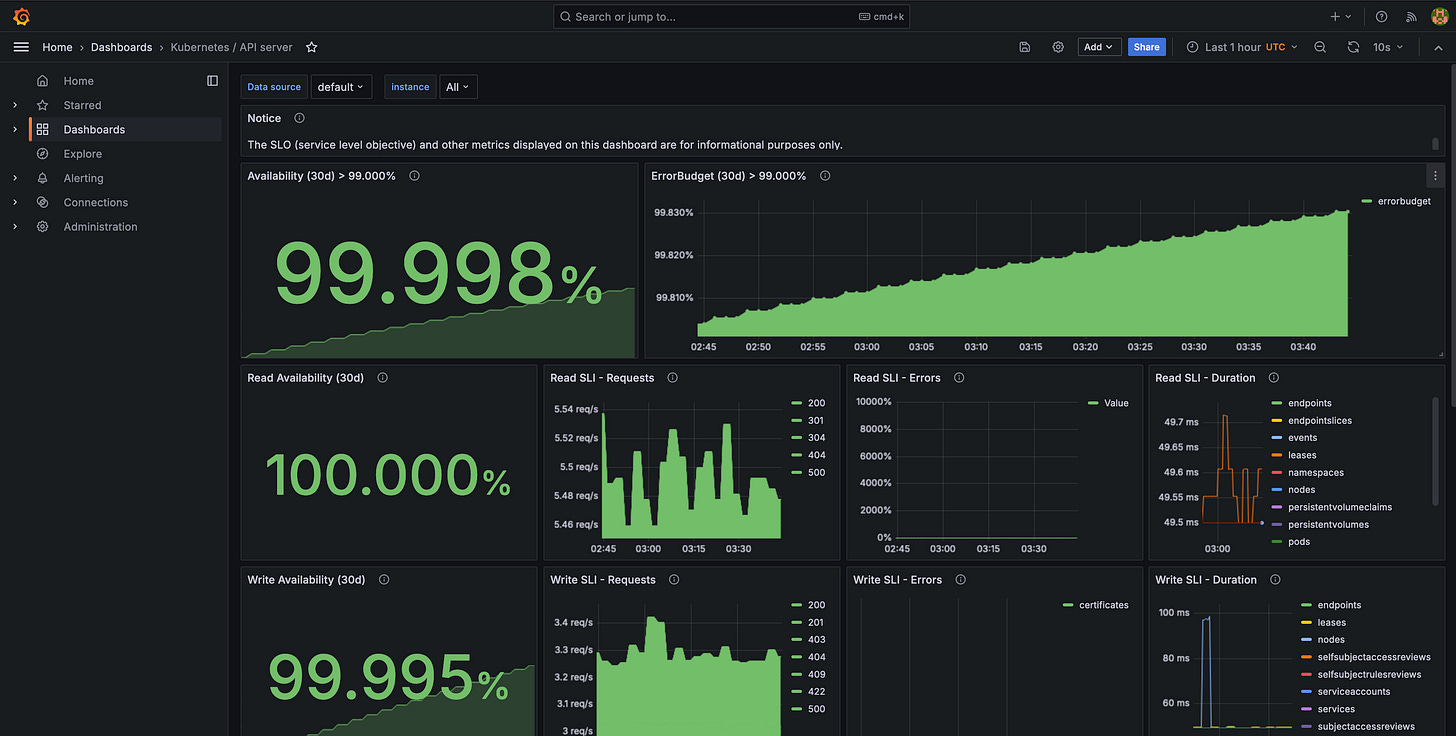Open Explore in the sidebar
The width and height of the screenshot is (1456, 736).
(x=83, y=154)
